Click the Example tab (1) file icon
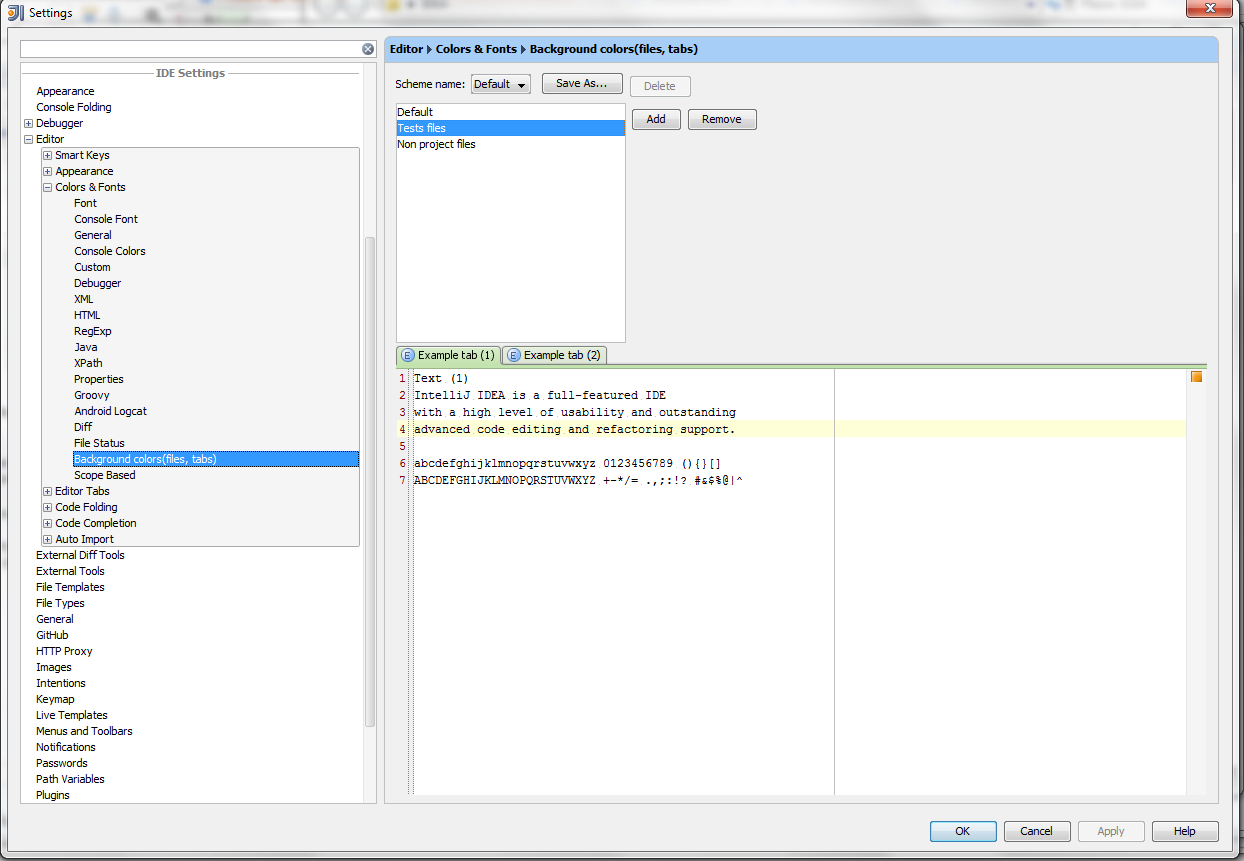 (x=407, y=355)
